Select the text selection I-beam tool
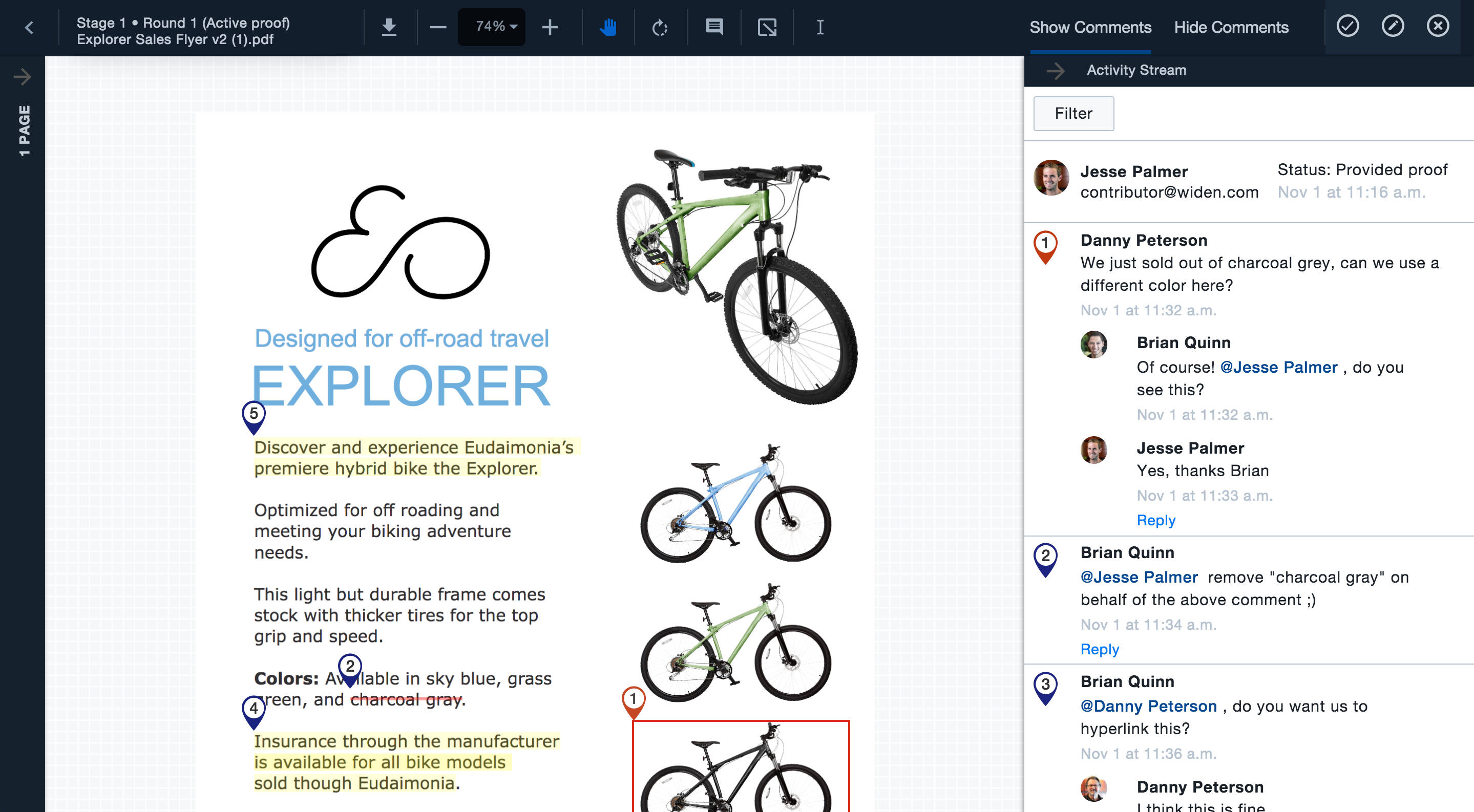 pos(820,26)
